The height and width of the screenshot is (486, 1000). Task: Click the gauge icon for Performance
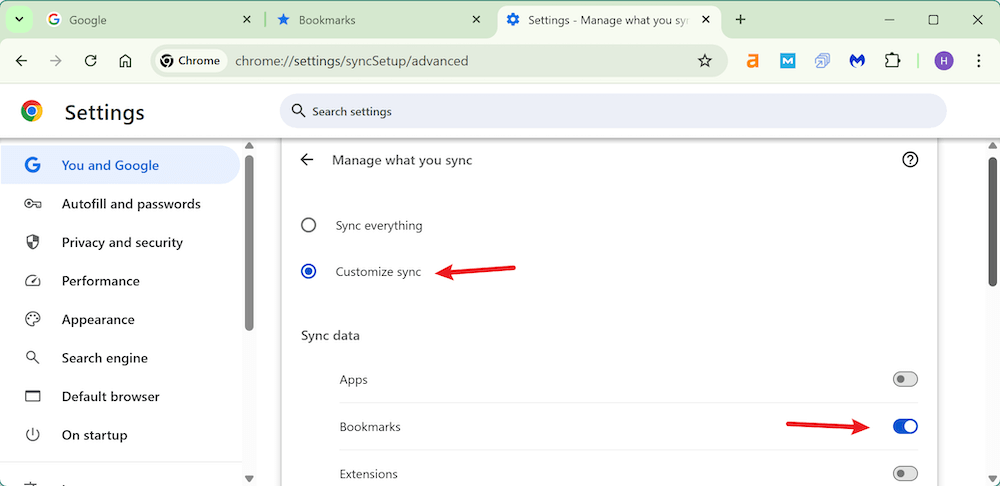click(32, 281)
